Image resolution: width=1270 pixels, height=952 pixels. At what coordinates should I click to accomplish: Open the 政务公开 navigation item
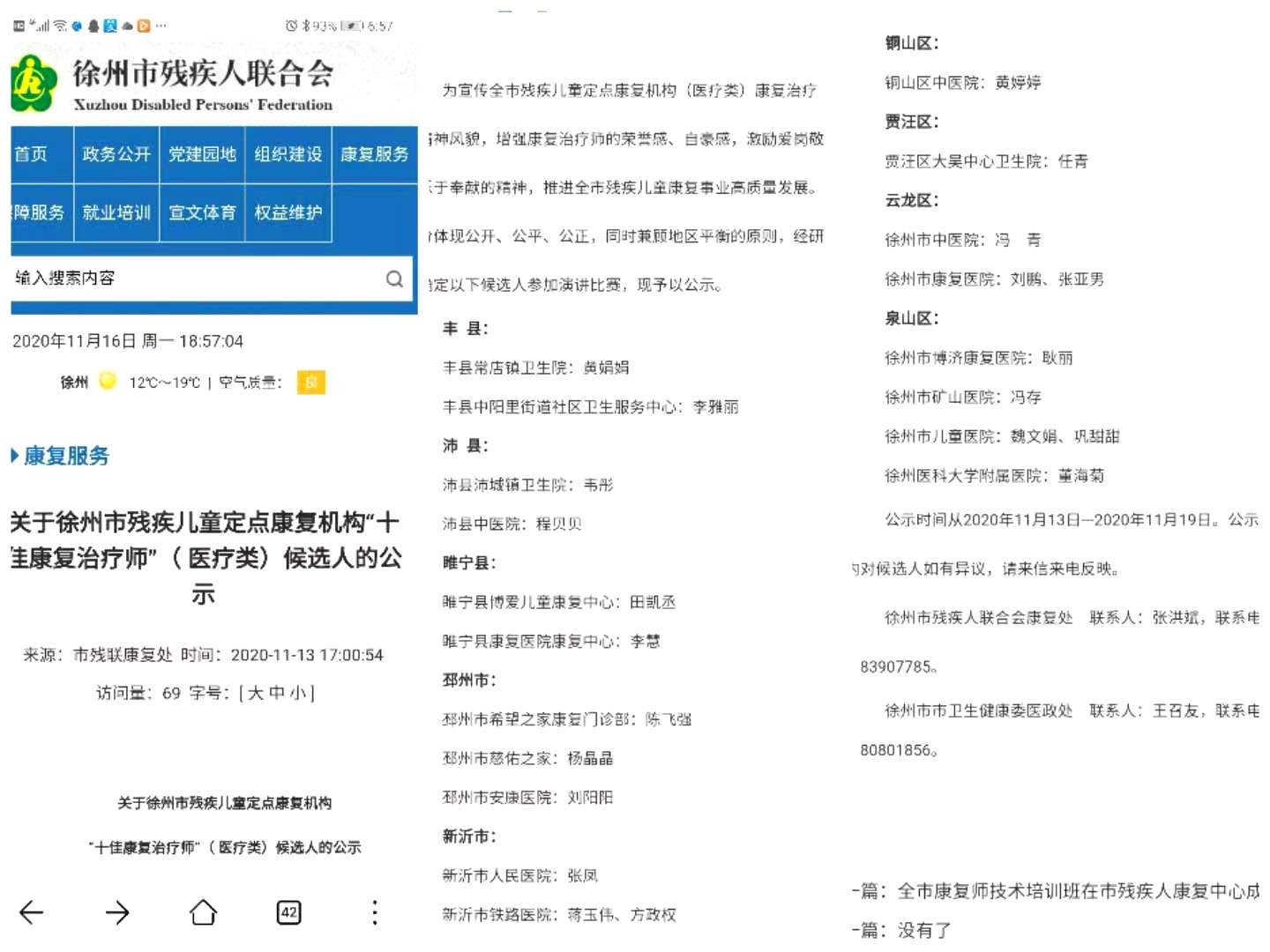point(116,154)
